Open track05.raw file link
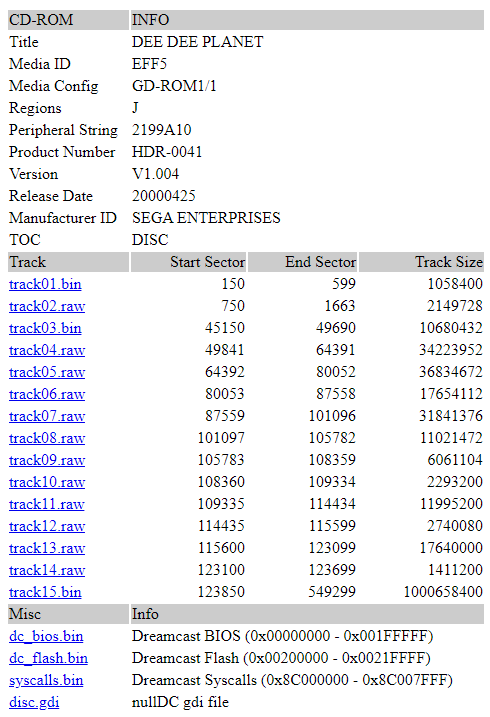Viewport: 490px width, 717px height. [x=47, y=372]
